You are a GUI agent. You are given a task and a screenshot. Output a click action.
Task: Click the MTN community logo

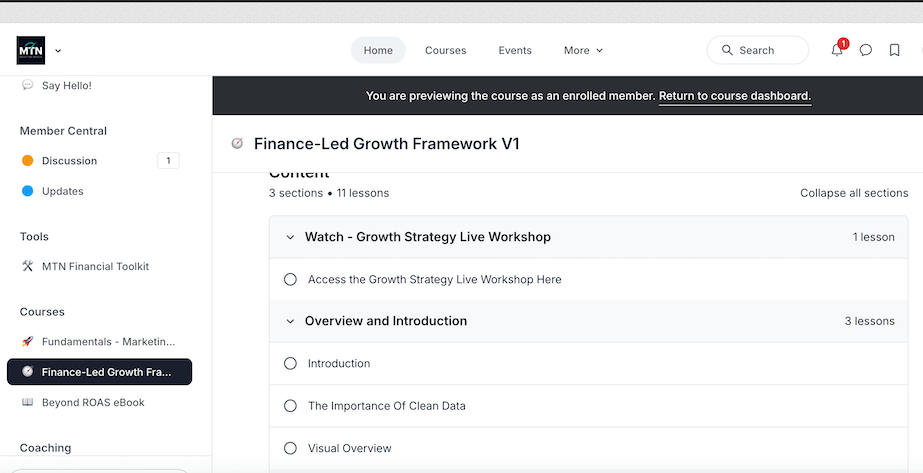tap(31, 50)
